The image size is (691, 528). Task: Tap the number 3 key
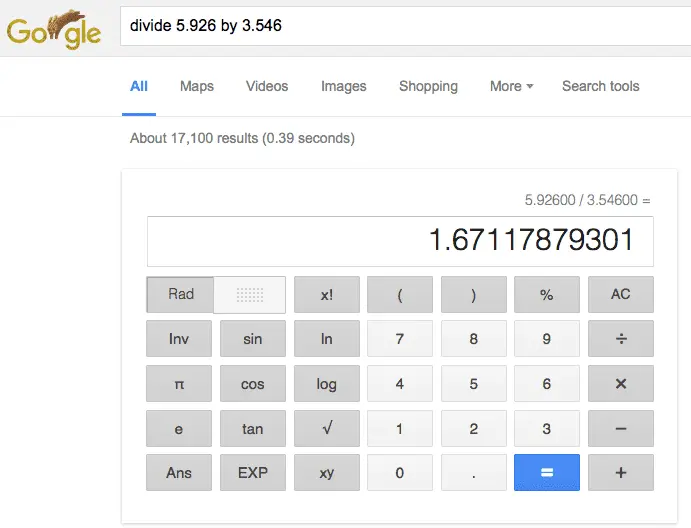pyautogui.click(x=547, y=428)
